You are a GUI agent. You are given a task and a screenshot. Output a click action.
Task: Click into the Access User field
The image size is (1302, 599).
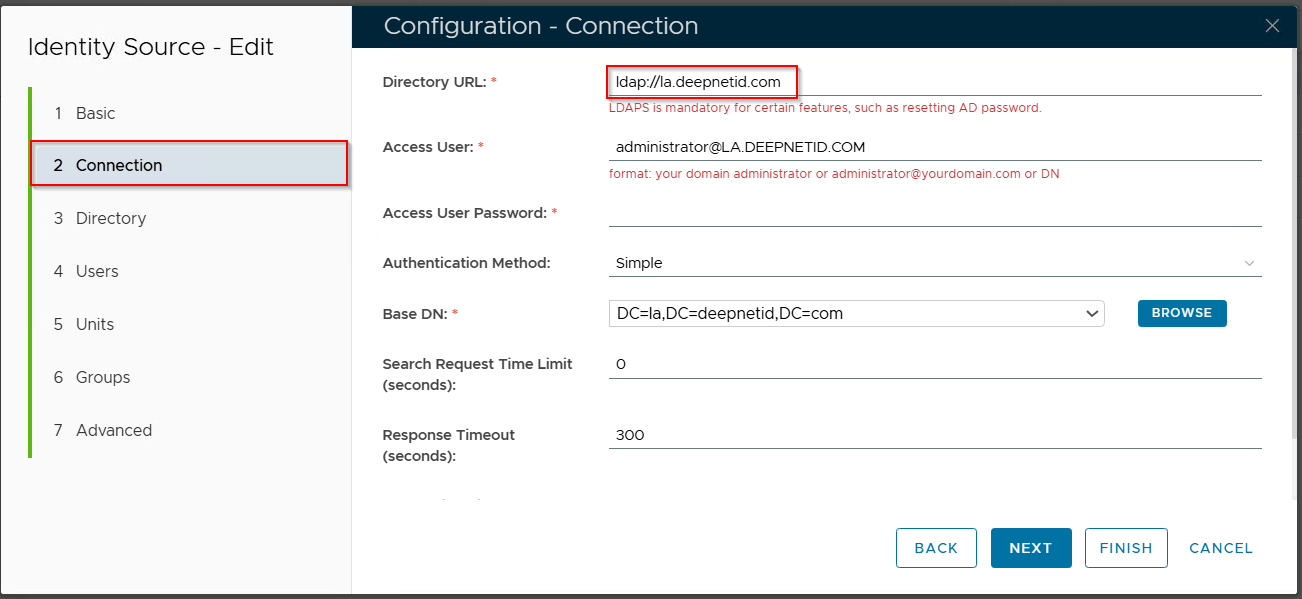tap(934, 147)
